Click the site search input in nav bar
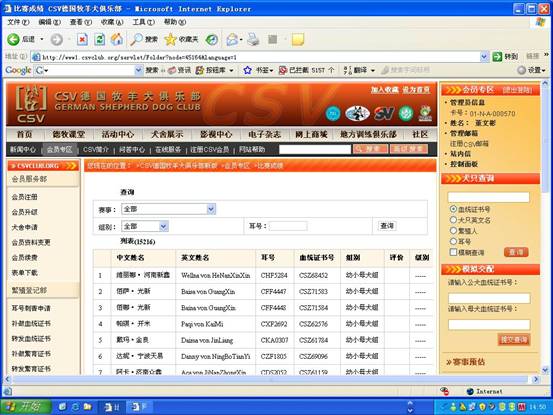Screen dimensions: 553x415 pyautogui.click(x=315, y=149)
